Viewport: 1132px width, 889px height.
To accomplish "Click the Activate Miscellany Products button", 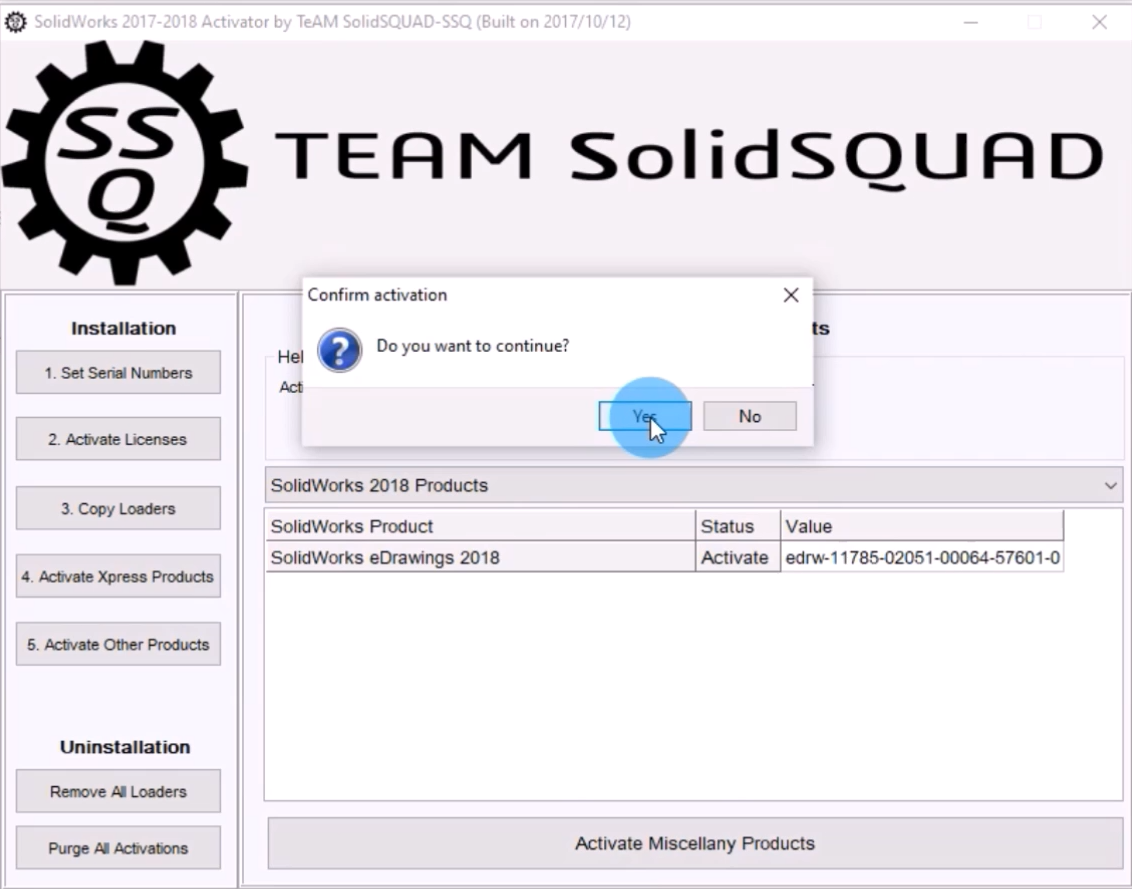I will point(694,843).
